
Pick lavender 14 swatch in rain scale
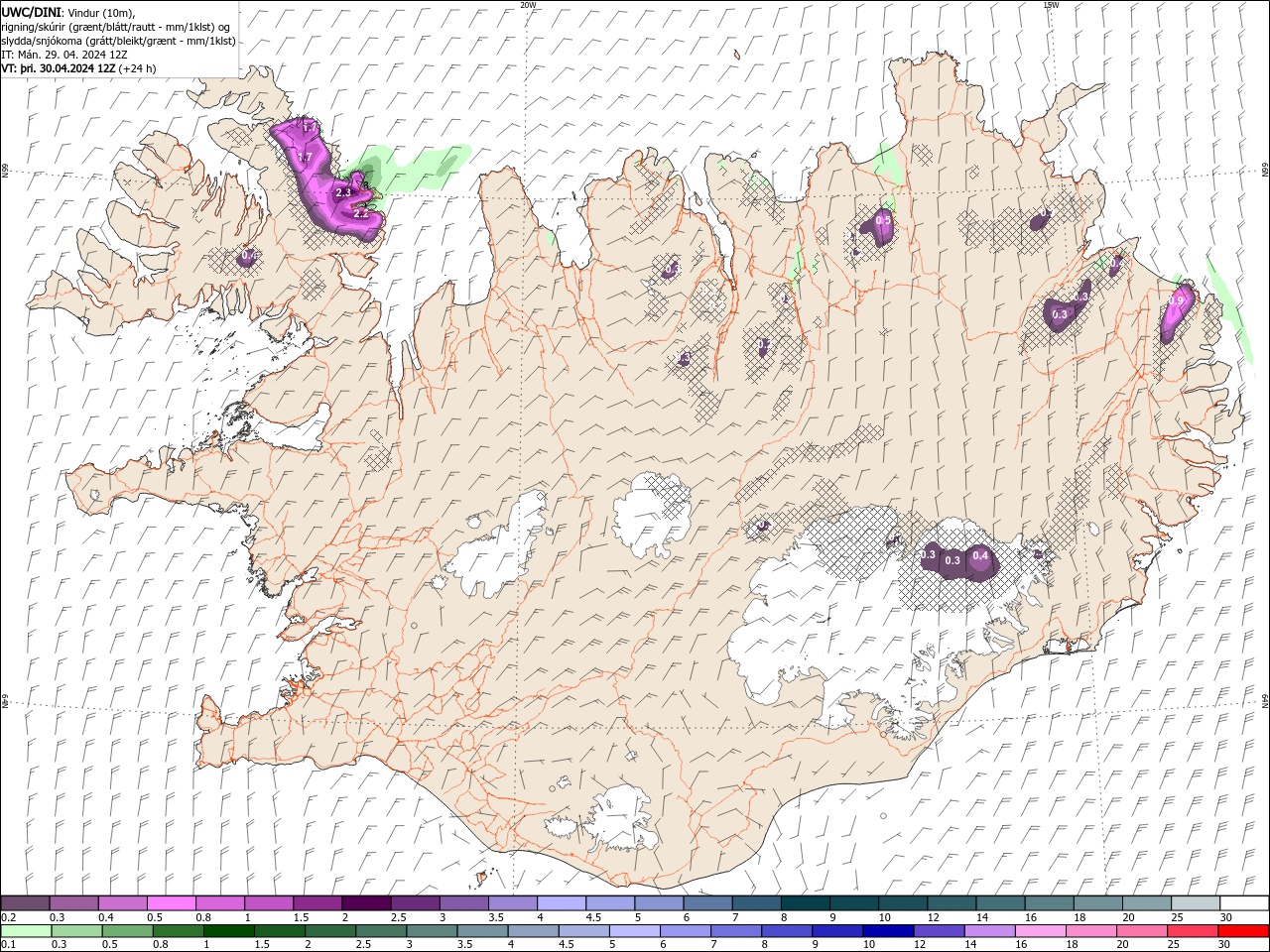point(991,931)
